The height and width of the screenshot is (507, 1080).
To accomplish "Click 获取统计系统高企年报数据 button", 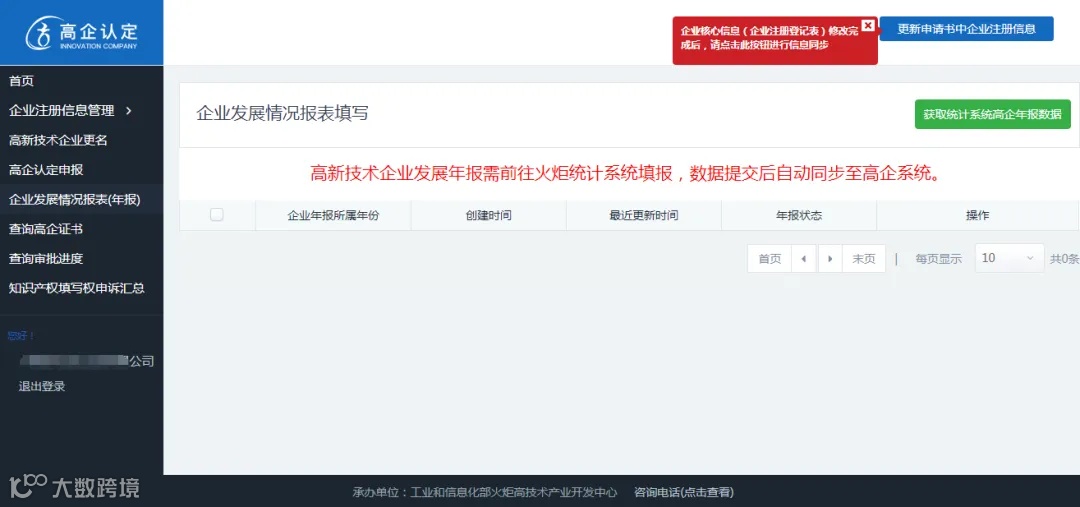I will coord(993,114).
